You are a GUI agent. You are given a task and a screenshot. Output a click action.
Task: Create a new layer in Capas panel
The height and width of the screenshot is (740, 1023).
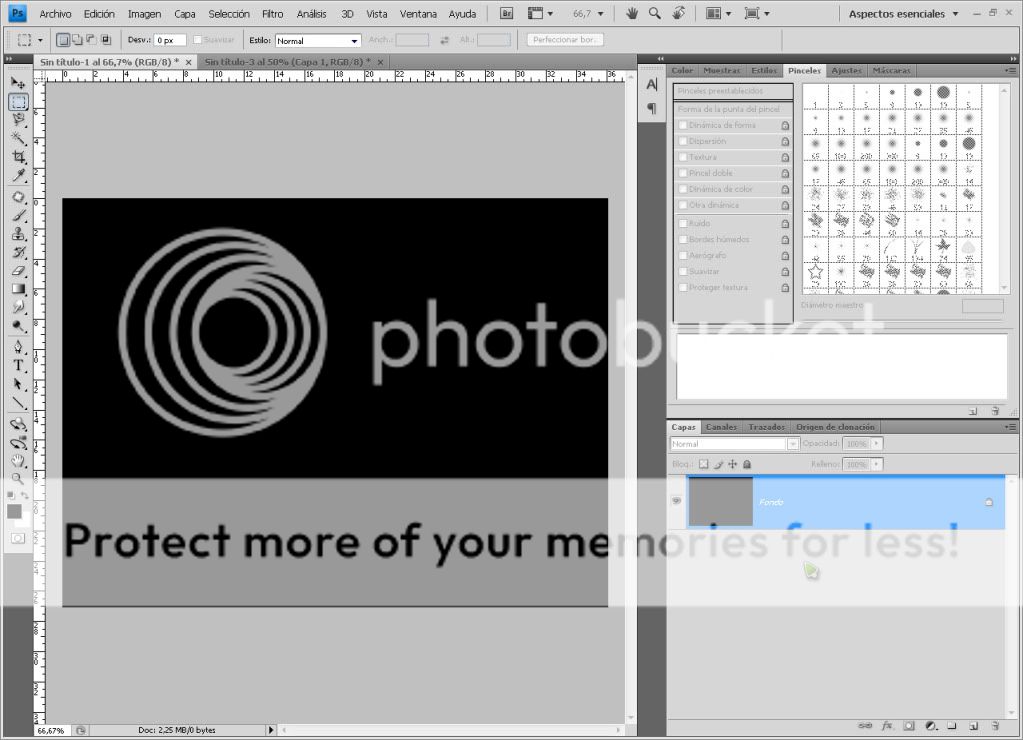point(973,726)
